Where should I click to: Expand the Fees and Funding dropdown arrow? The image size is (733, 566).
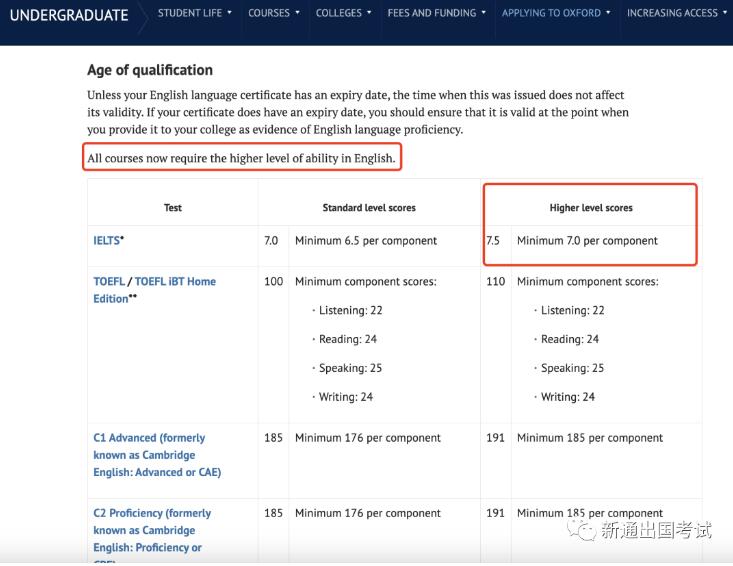[x=483, y=13]
